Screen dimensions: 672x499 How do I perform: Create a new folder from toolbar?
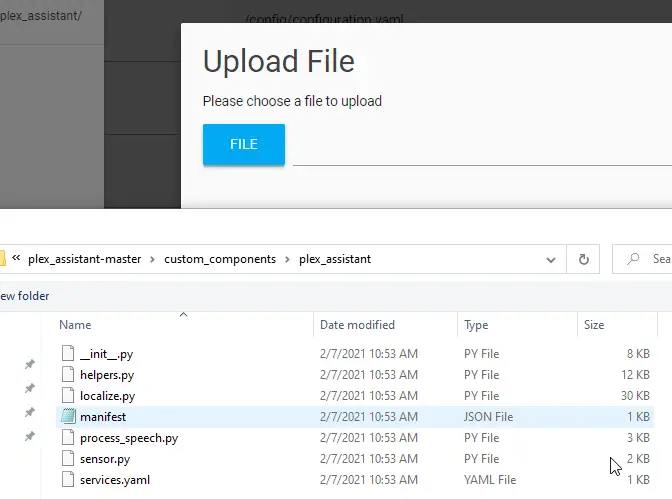coord(24,296)
